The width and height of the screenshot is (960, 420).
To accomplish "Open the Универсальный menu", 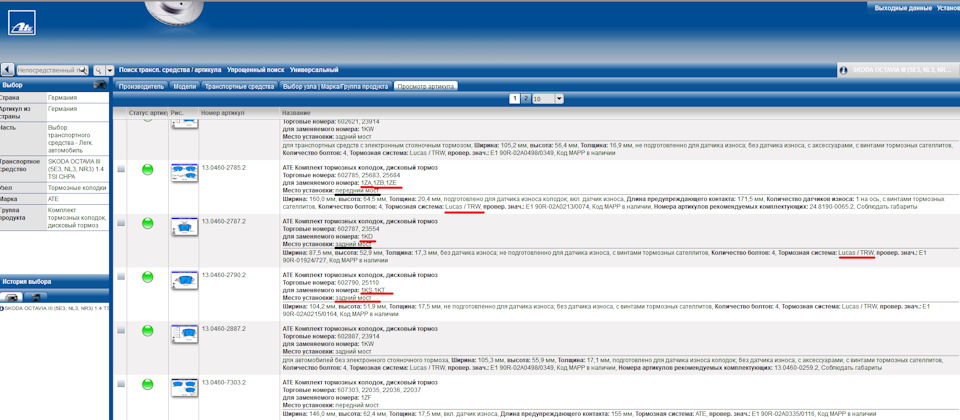I will point(314,70).
